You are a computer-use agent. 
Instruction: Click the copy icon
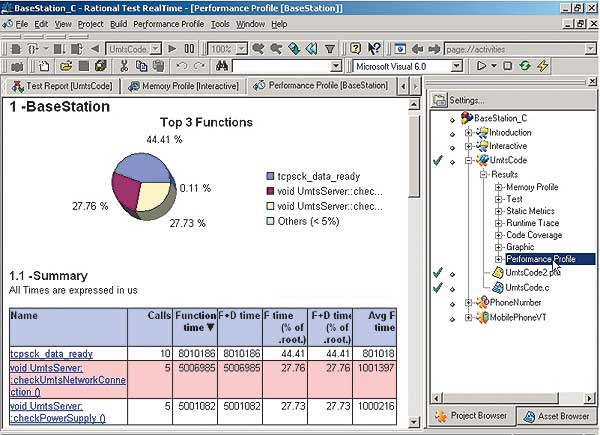coord(141,66)
